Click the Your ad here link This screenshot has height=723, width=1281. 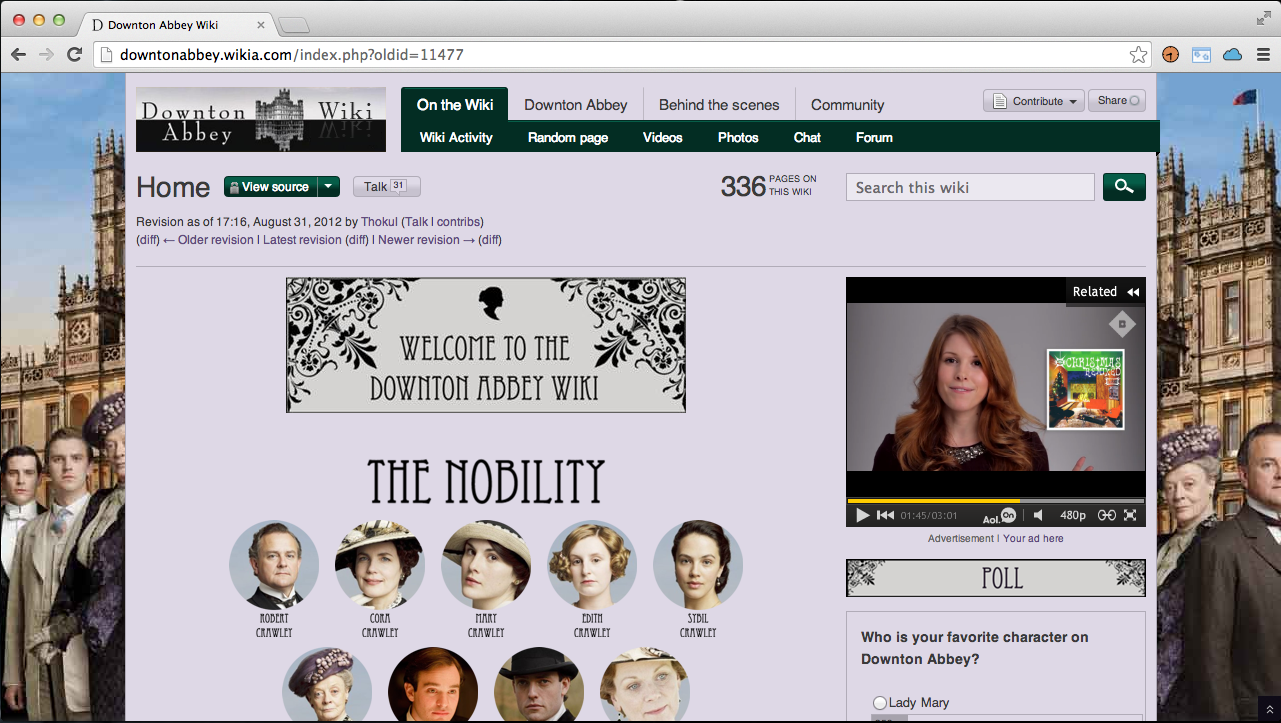tap(1033, 538)
